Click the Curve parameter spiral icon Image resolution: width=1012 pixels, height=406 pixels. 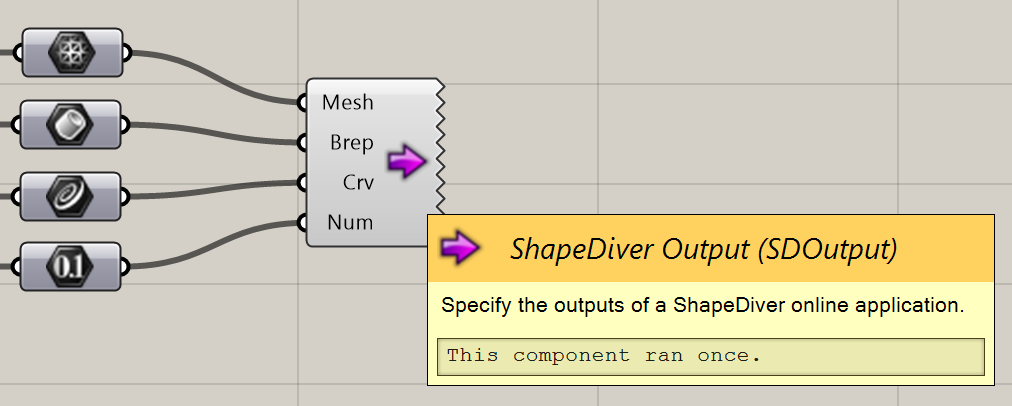click(x=72, y=196)
